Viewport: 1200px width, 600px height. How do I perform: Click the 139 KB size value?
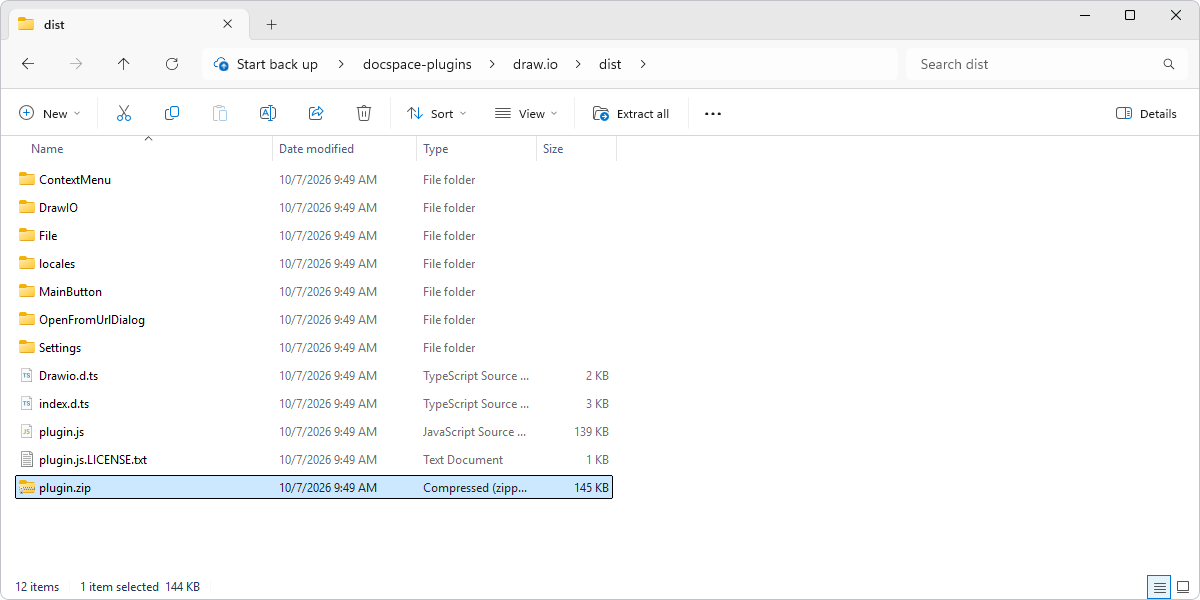589,432
